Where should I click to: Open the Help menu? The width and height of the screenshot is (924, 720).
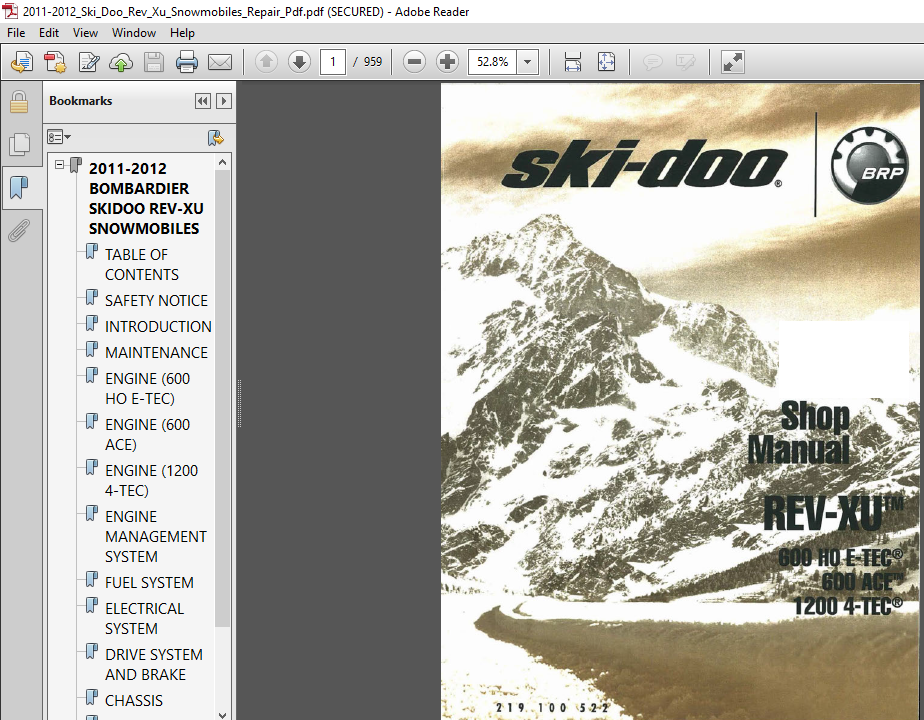coord(182,32)
